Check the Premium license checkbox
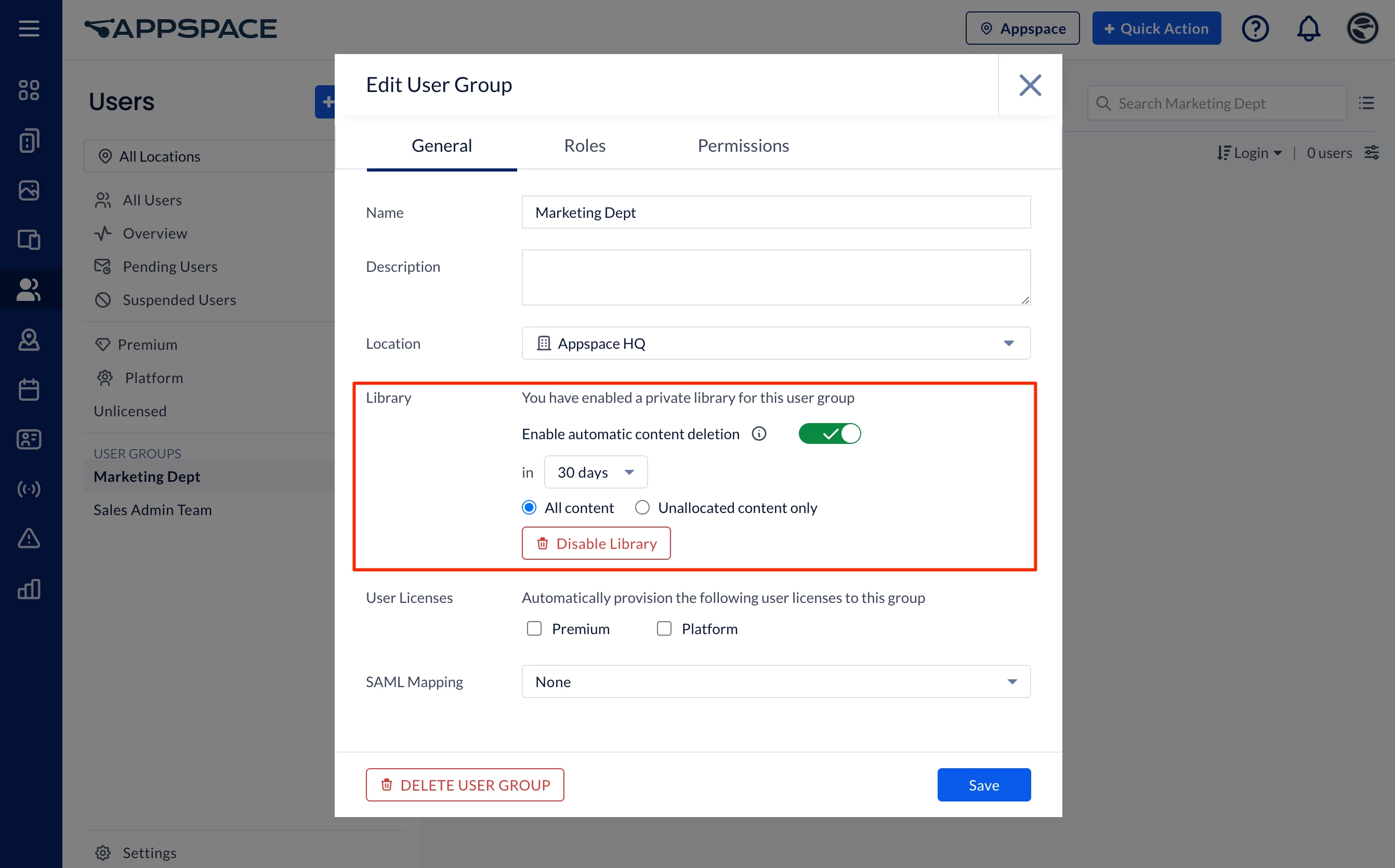The width and height of the screenshot is (1395, 868). (534, 628)
